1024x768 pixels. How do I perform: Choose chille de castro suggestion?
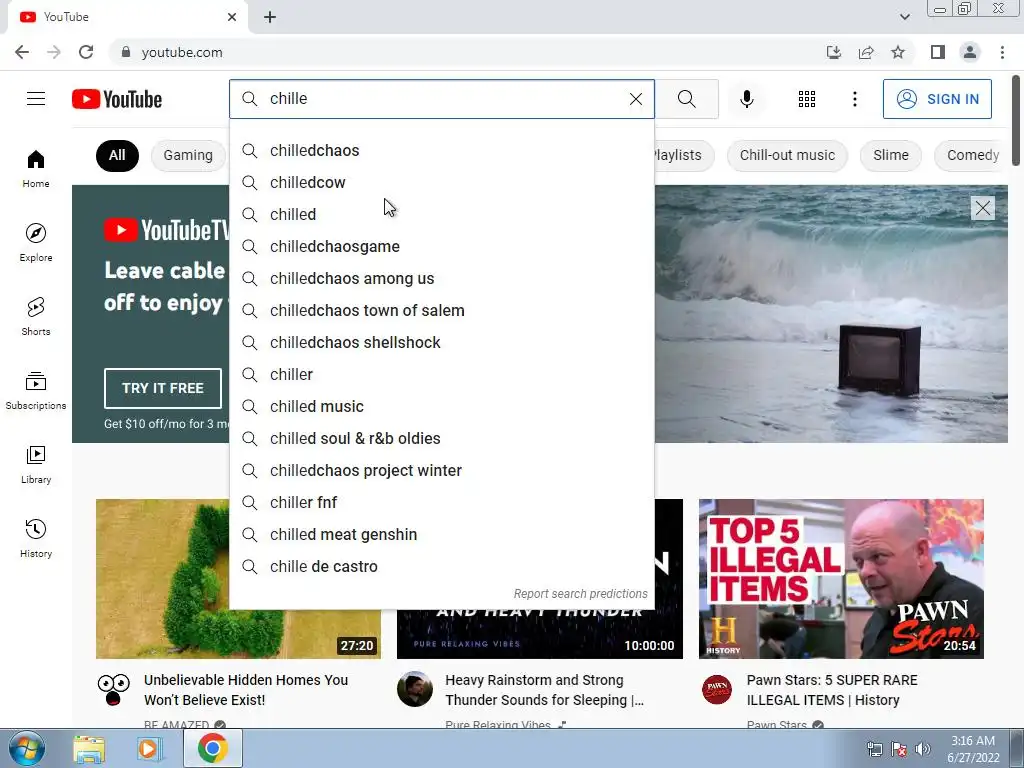[x=441, y=566]
